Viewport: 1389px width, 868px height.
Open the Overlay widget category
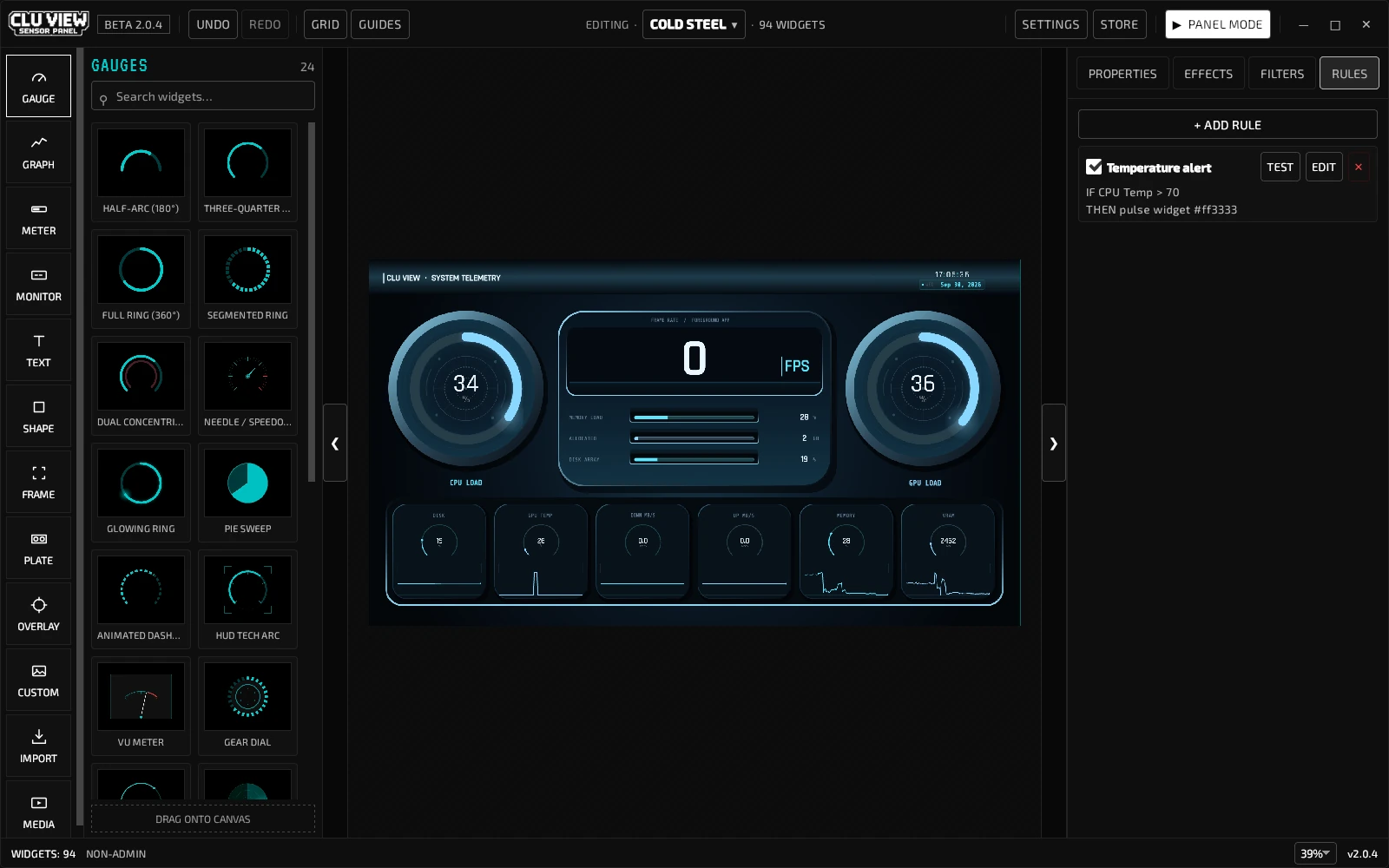(x=38, y=614)
